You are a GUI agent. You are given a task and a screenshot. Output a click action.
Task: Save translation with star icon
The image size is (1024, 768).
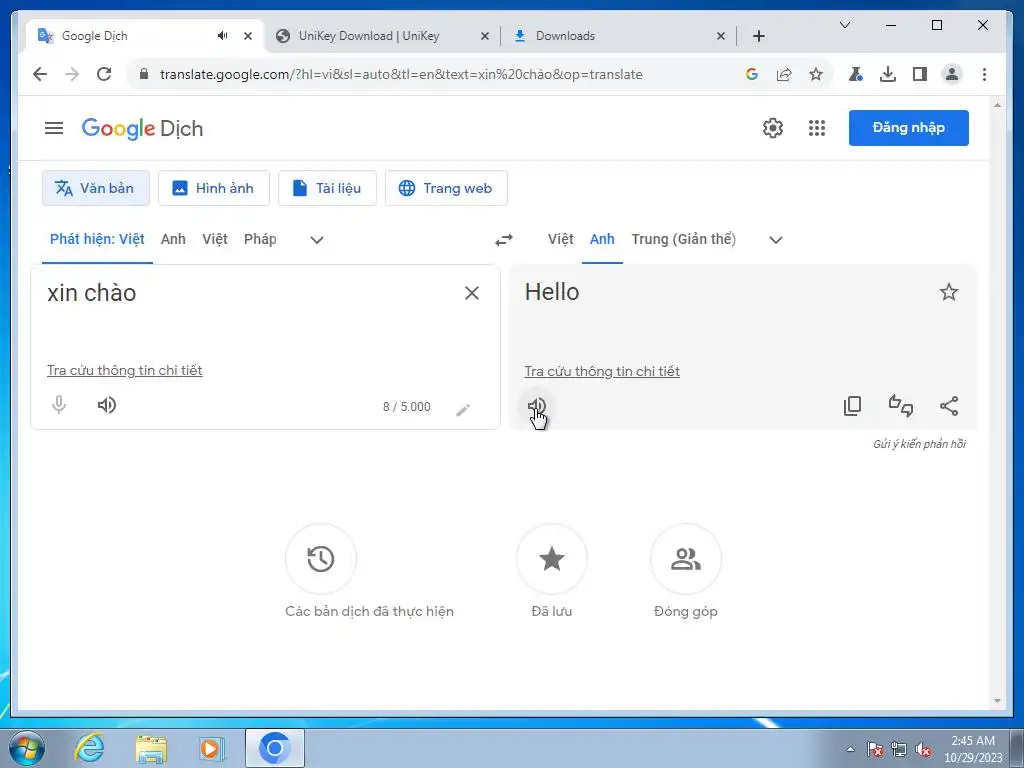[948, 292]
